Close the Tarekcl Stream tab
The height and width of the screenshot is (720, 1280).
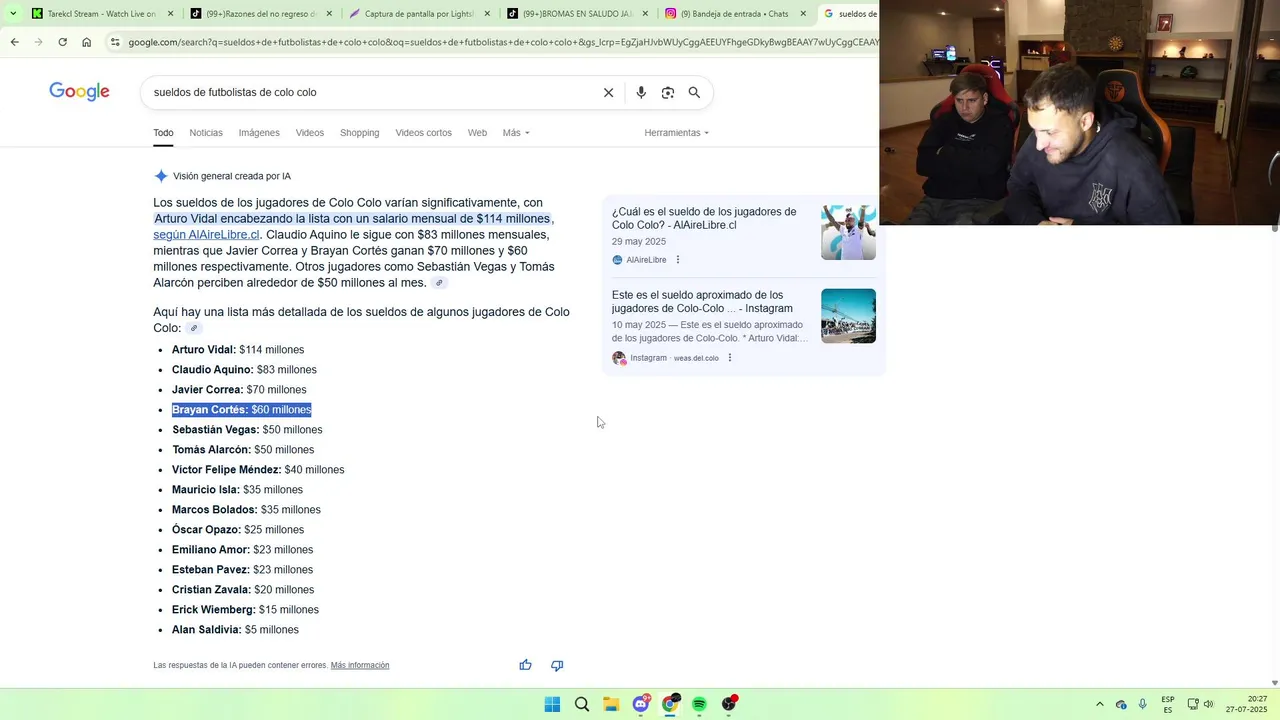click(x=171, y=14)
